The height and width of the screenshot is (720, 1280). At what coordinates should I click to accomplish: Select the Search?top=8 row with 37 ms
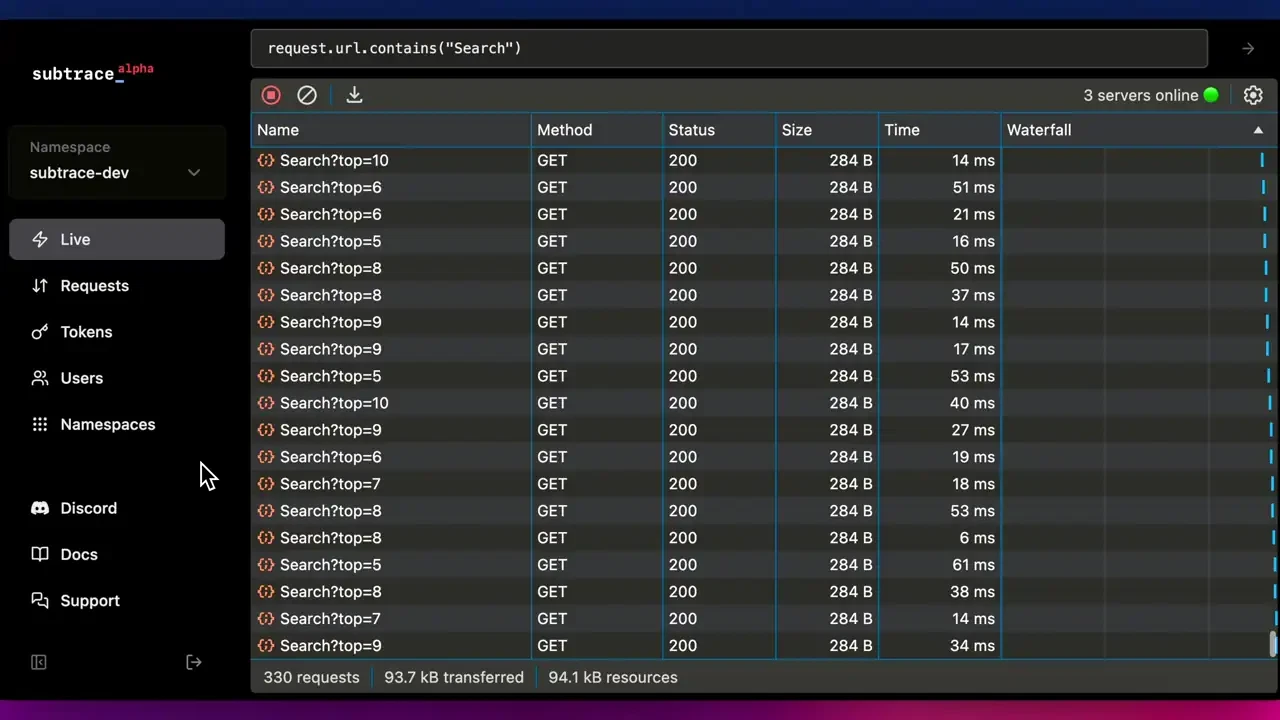pyautogui.click(x=764, y=295)
